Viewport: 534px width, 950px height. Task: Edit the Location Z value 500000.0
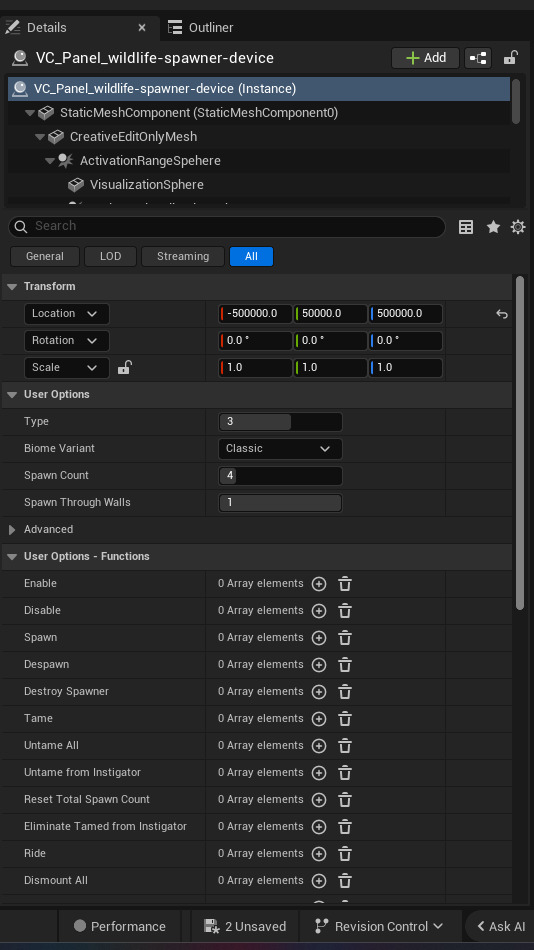click(x=406, y=314)
